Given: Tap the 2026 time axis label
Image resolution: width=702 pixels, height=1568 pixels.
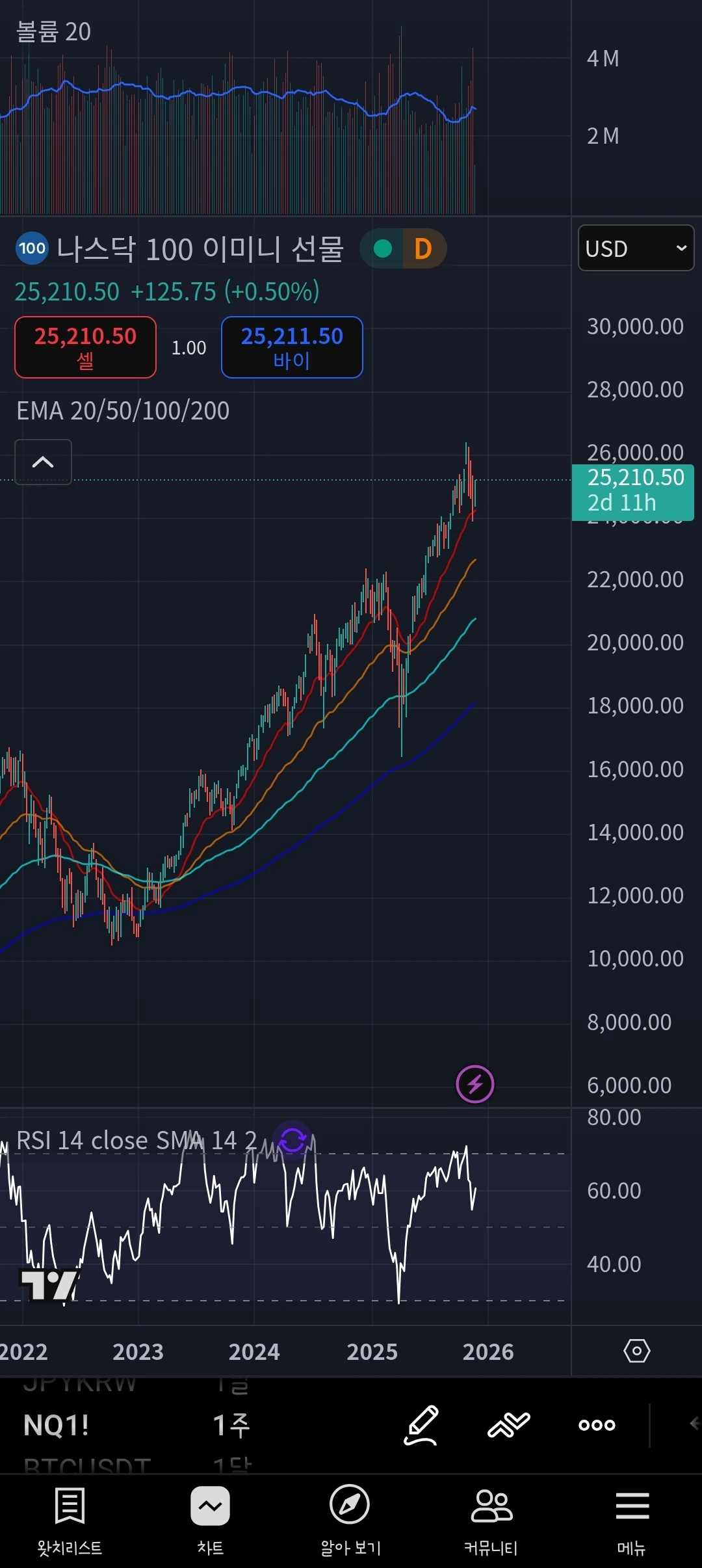Looking at the screenshot, I should click(488, 1352).
